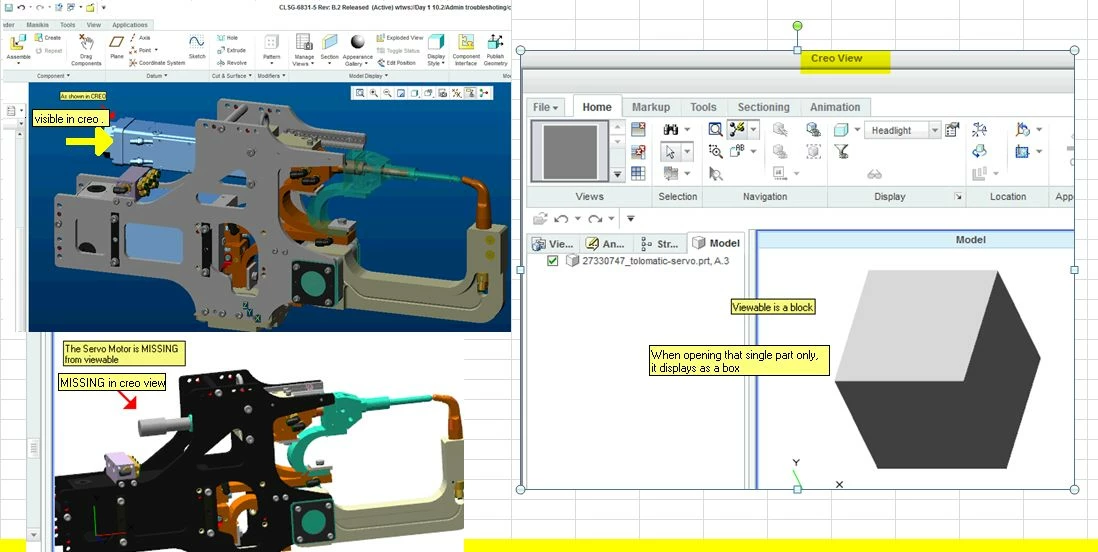Click the Save icon in Creo quick access

(x=8, y=7)
